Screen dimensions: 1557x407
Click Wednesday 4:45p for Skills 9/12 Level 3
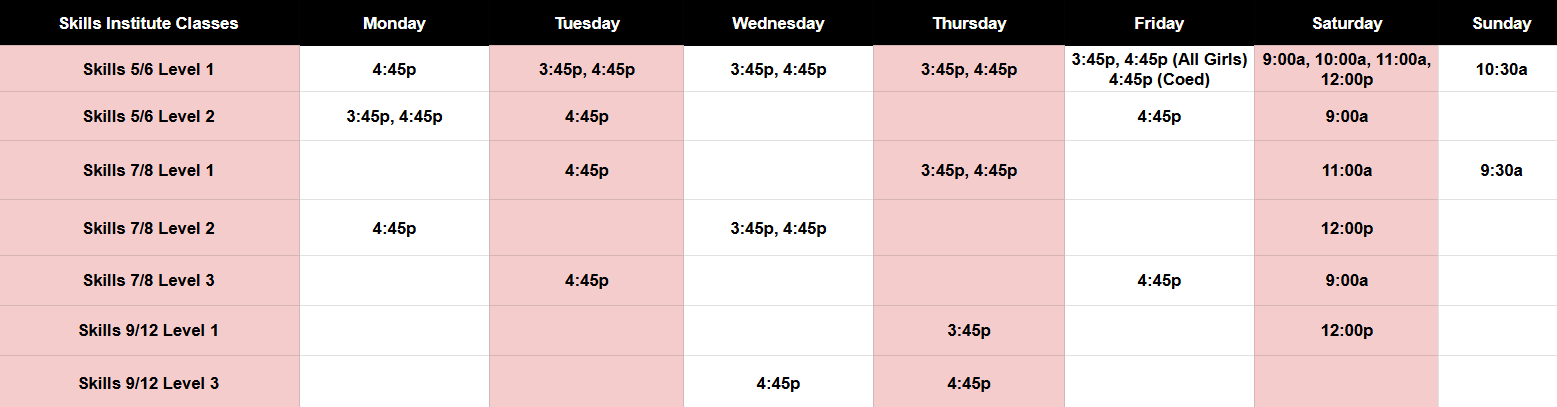(x=778, y=382)
